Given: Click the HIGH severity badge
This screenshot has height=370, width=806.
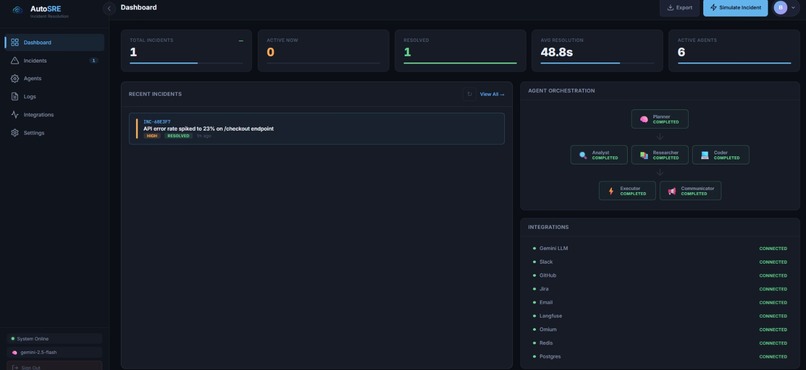Looking at the screenshot, I should click(x=152, y=136).
